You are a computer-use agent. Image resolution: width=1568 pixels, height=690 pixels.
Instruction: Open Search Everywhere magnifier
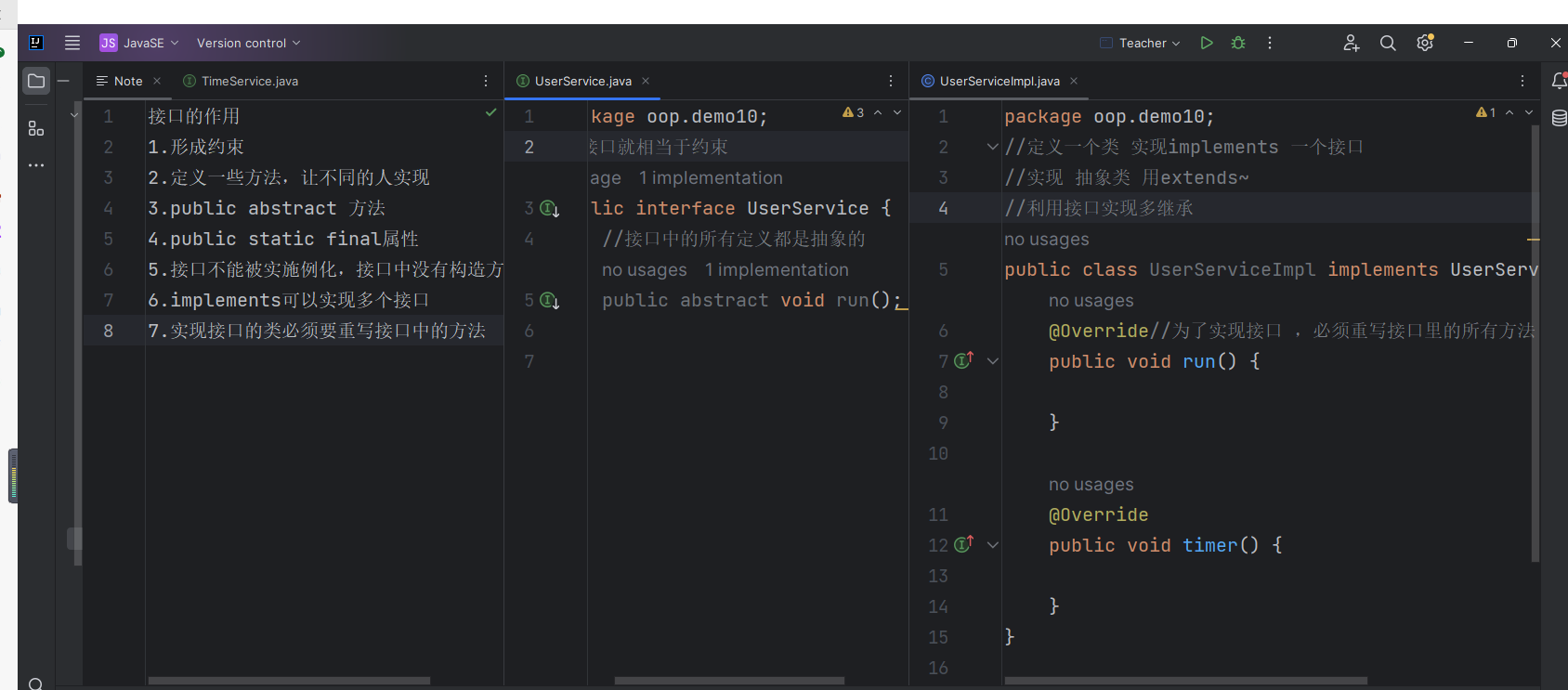pos(1388,43)
